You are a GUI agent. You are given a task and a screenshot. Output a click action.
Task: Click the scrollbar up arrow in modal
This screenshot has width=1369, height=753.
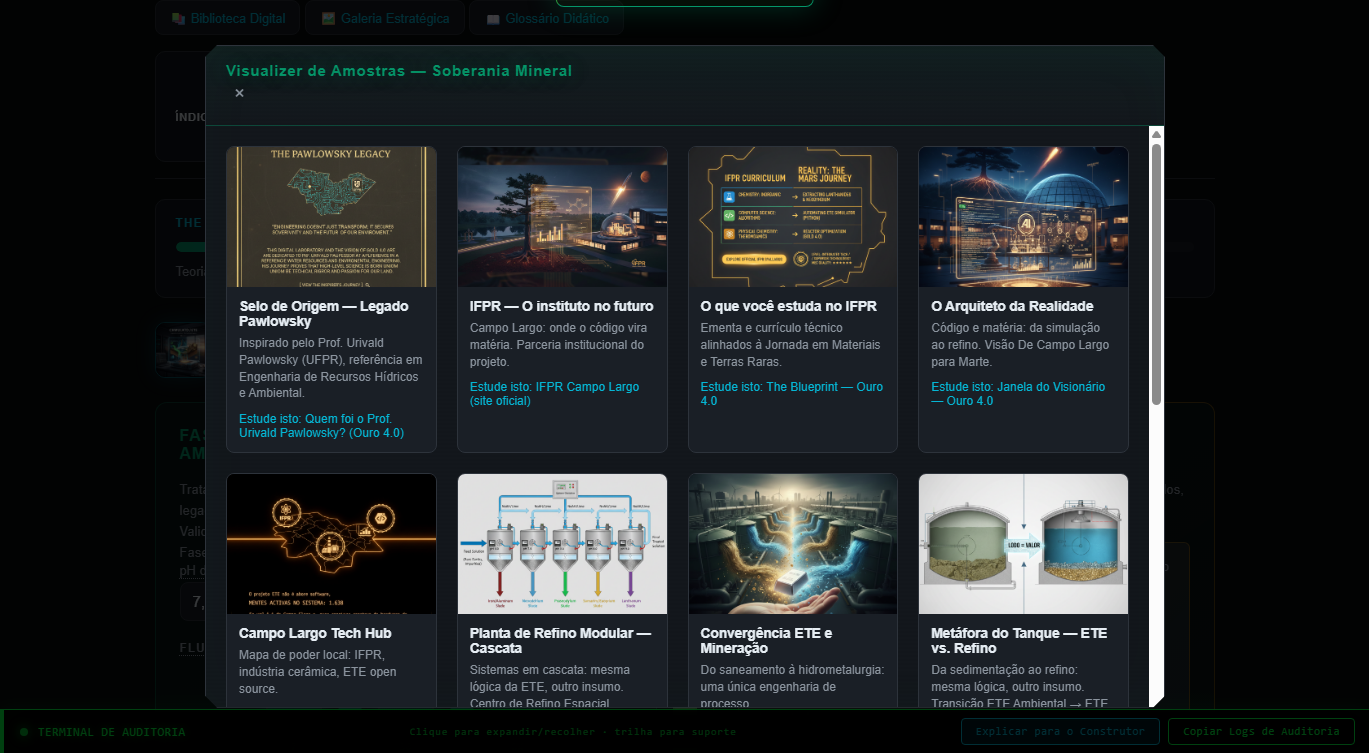point(1156,134)
